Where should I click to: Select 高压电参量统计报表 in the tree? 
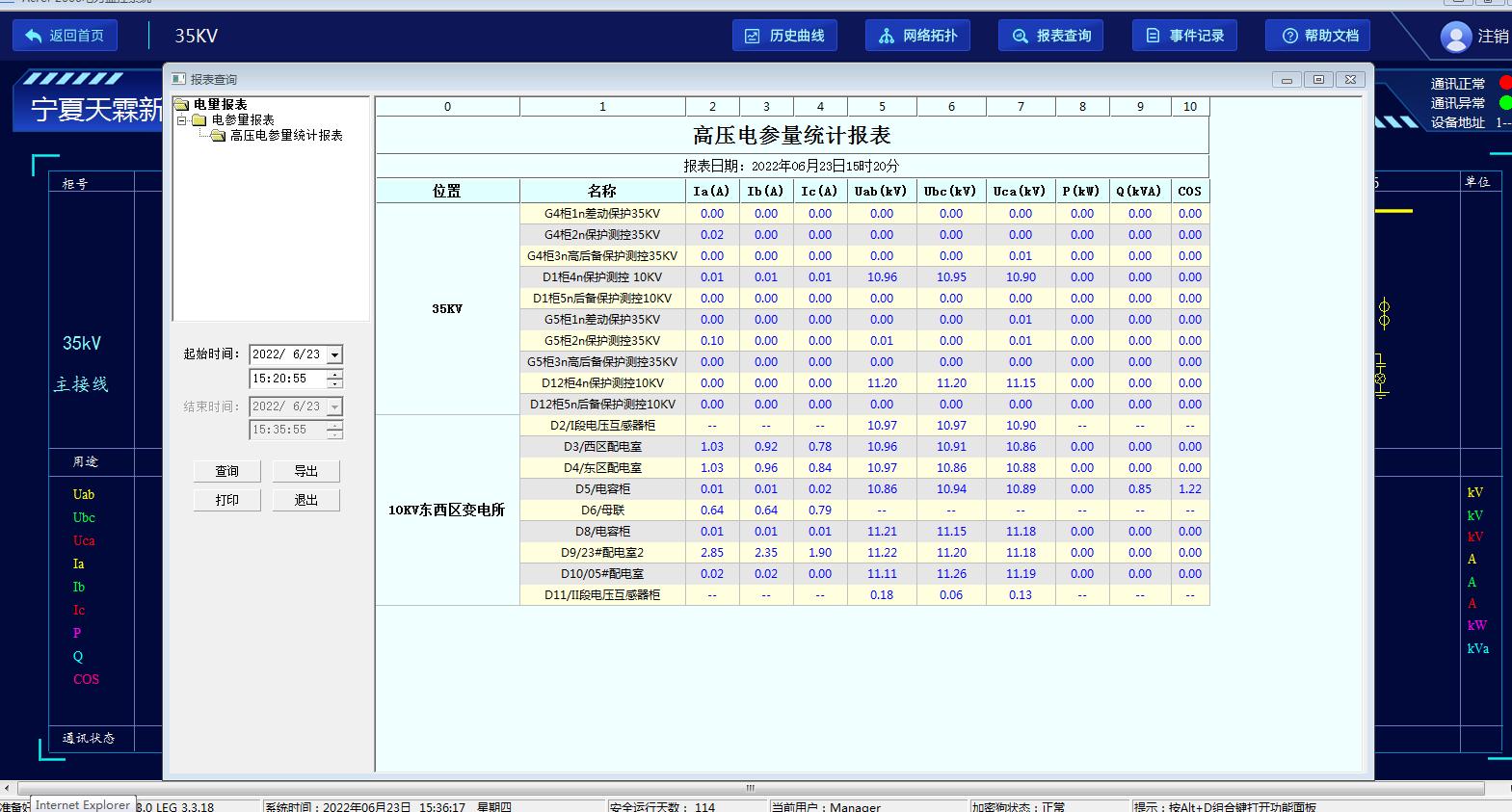coord(286,136)
